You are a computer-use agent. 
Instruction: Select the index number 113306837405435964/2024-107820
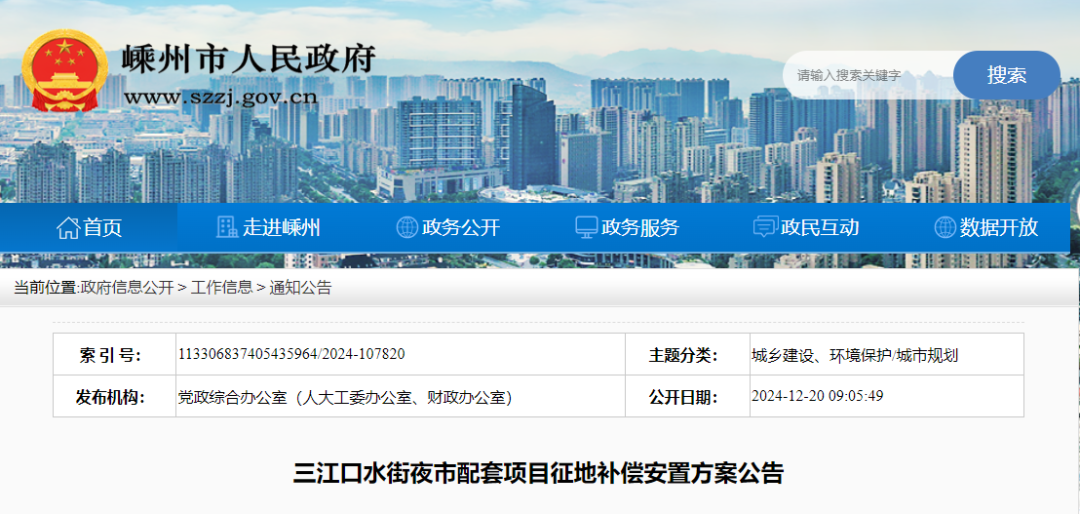pos(291,355)
